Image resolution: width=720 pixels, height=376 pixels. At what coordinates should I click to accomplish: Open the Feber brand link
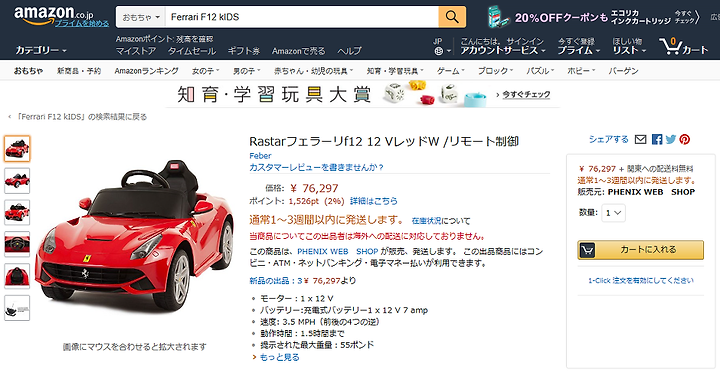pyautogui.click(x=260, y=156)
